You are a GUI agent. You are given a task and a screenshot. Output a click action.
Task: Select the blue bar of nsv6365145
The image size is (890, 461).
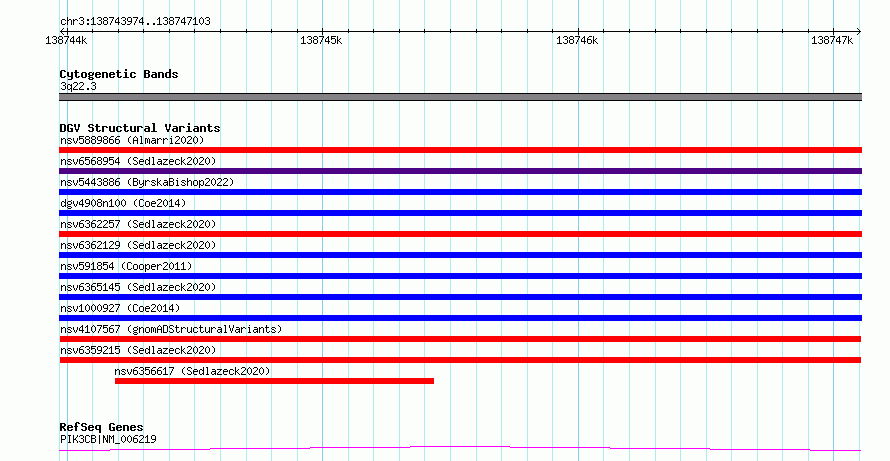460,297
